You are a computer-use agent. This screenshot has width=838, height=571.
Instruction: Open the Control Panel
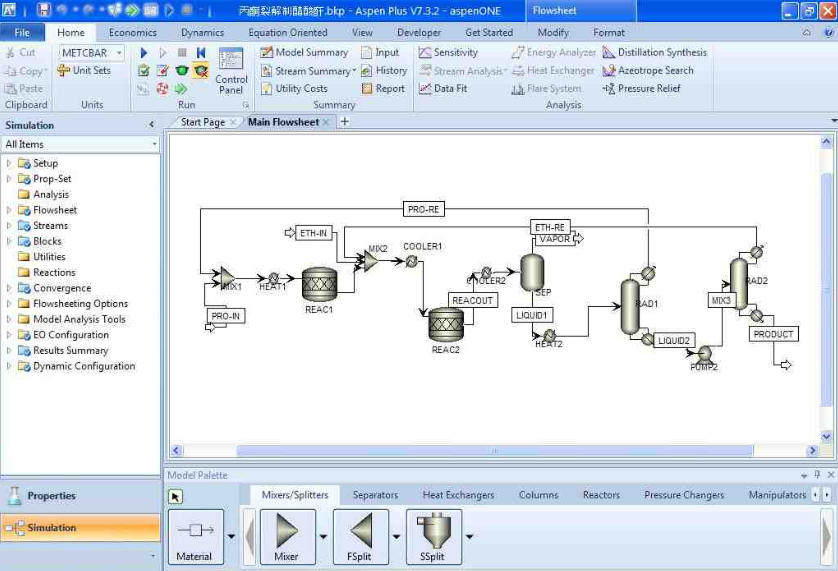click(231, 72)
